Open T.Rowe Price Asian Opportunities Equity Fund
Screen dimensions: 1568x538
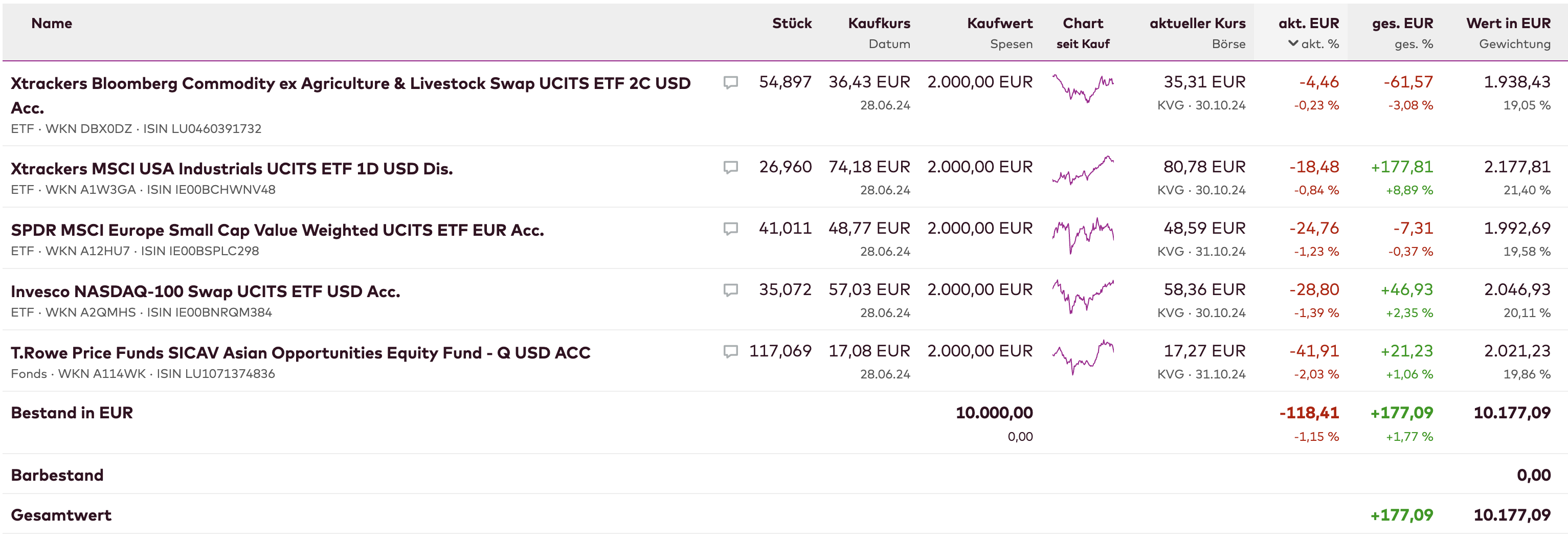click(300, 353)
